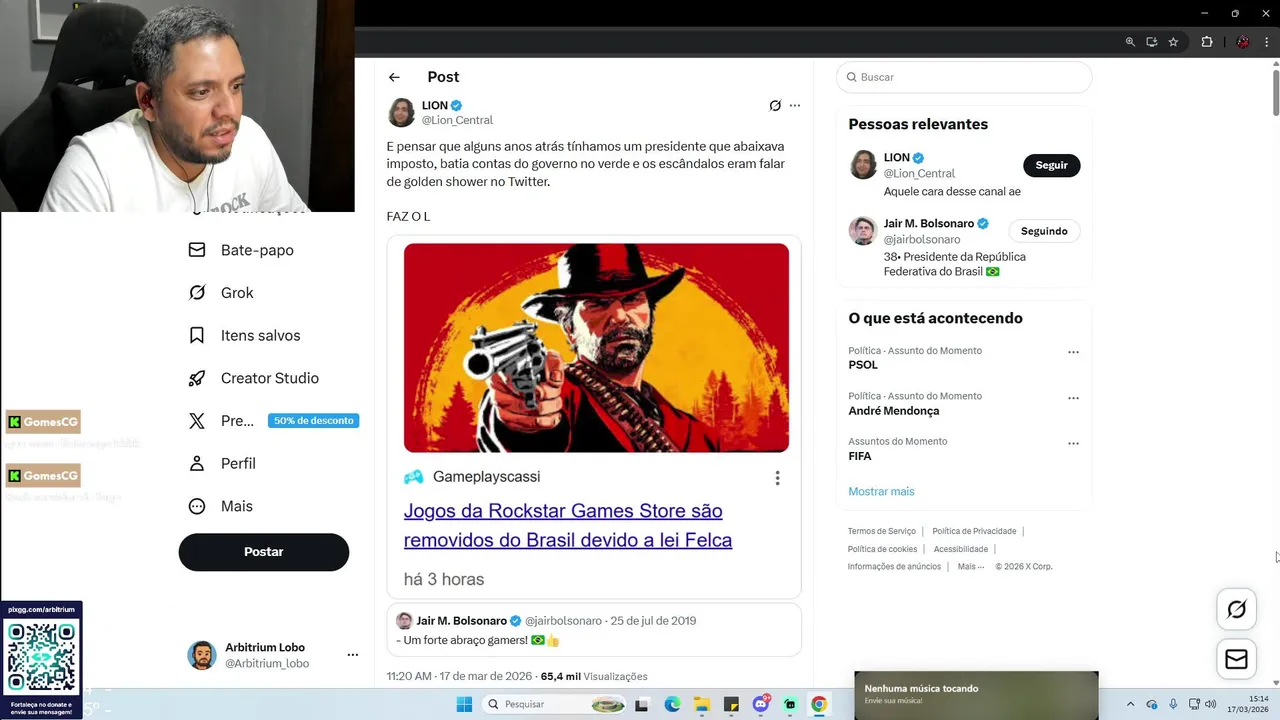Click the Gameplayscassi source name
1280x720 pixels.
click(x=486, y=477)
